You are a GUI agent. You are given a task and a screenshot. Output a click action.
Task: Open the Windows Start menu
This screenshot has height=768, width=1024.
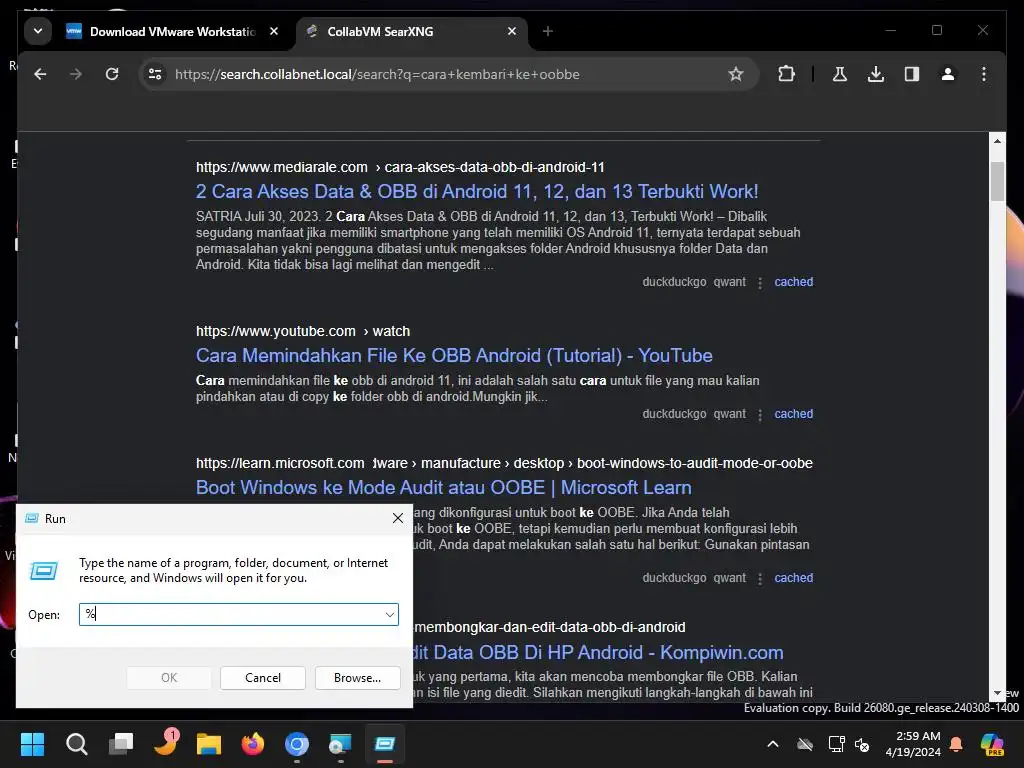point(32,744)
